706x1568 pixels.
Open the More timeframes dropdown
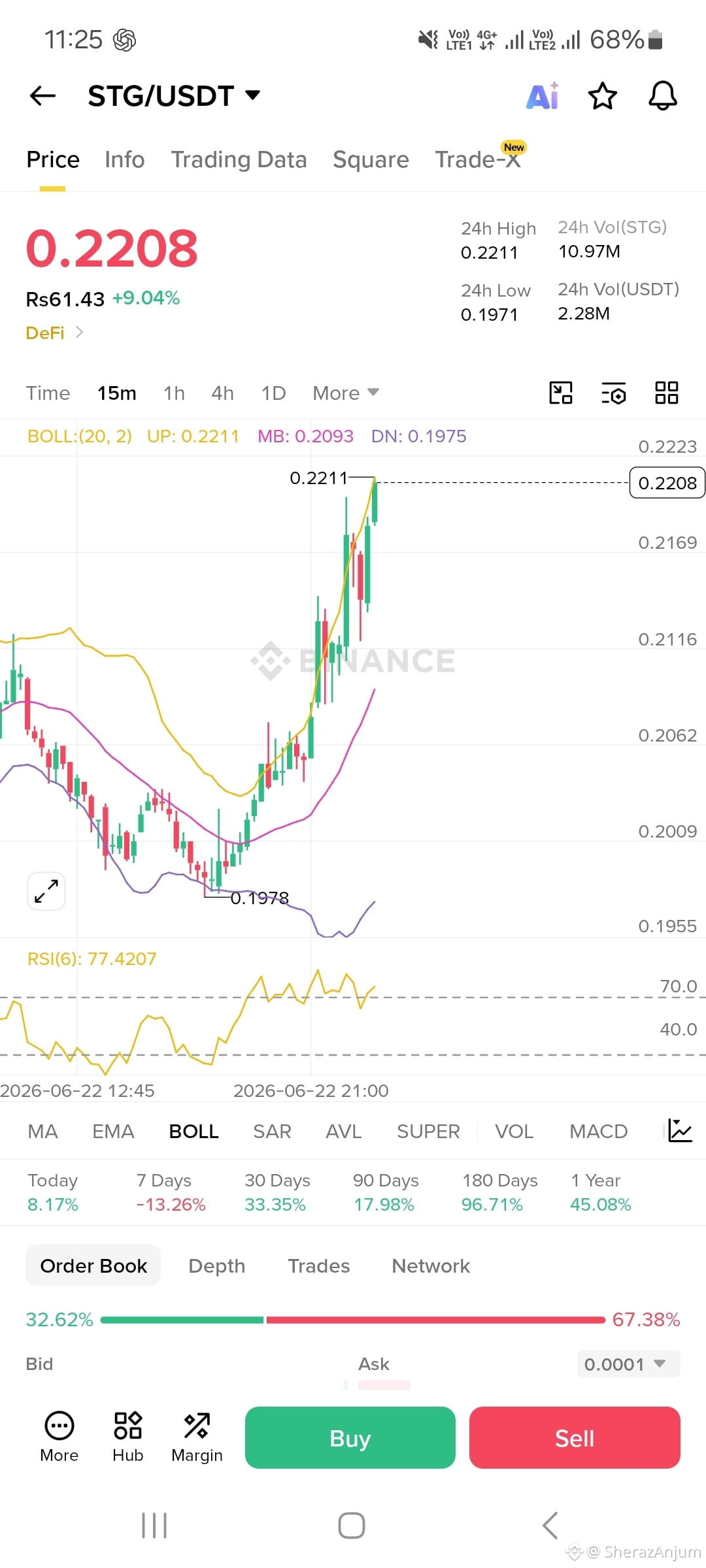pyautogui.click(x=346, y=393)
